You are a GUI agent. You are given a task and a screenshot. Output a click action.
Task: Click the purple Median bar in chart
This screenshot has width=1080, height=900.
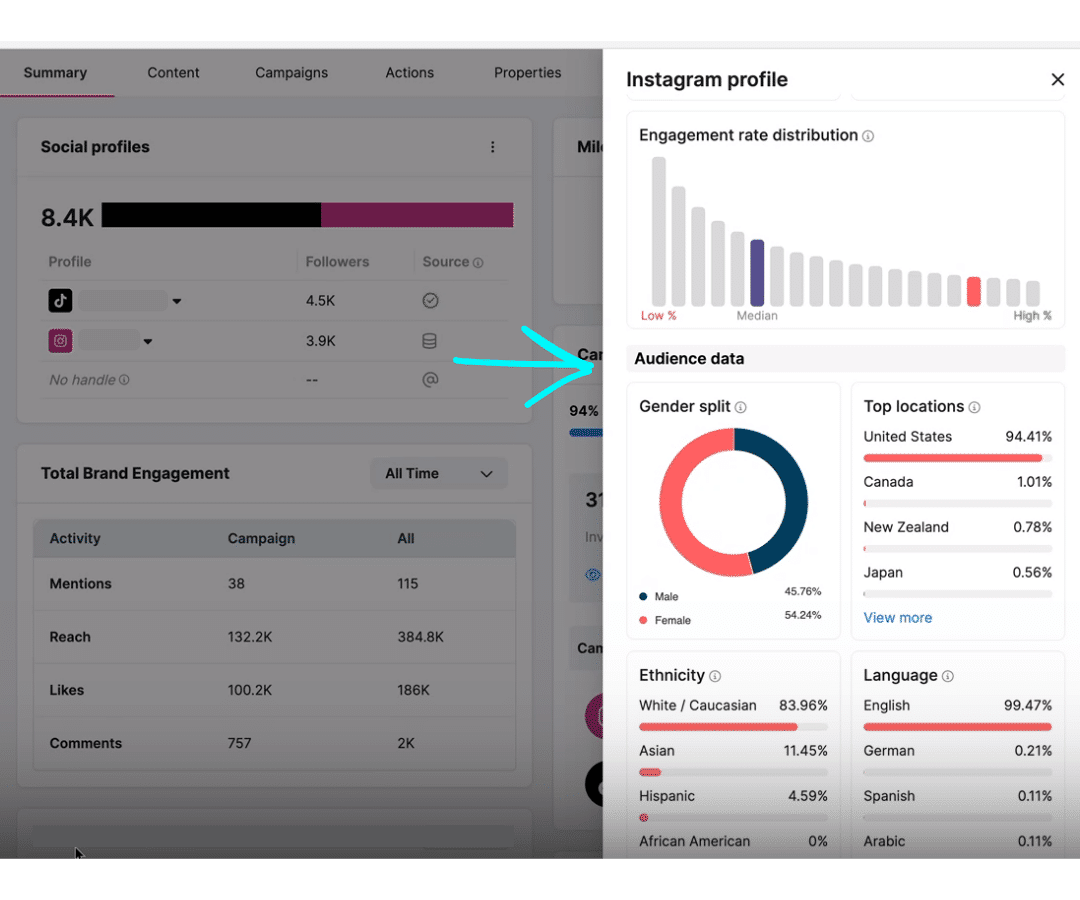tap(757, 273)
